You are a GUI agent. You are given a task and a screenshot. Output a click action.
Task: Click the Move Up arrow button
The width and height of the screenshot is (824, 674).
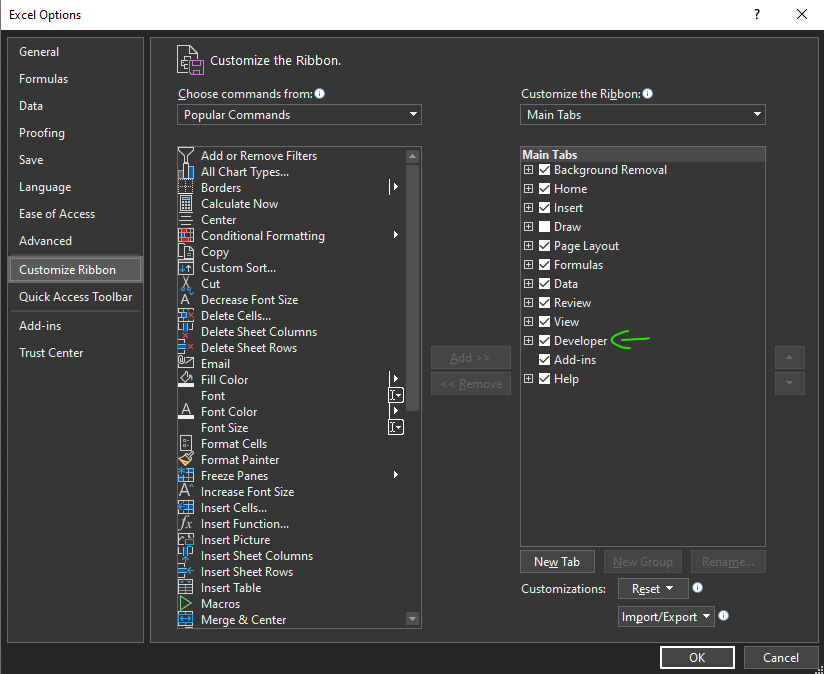point(789,358)
